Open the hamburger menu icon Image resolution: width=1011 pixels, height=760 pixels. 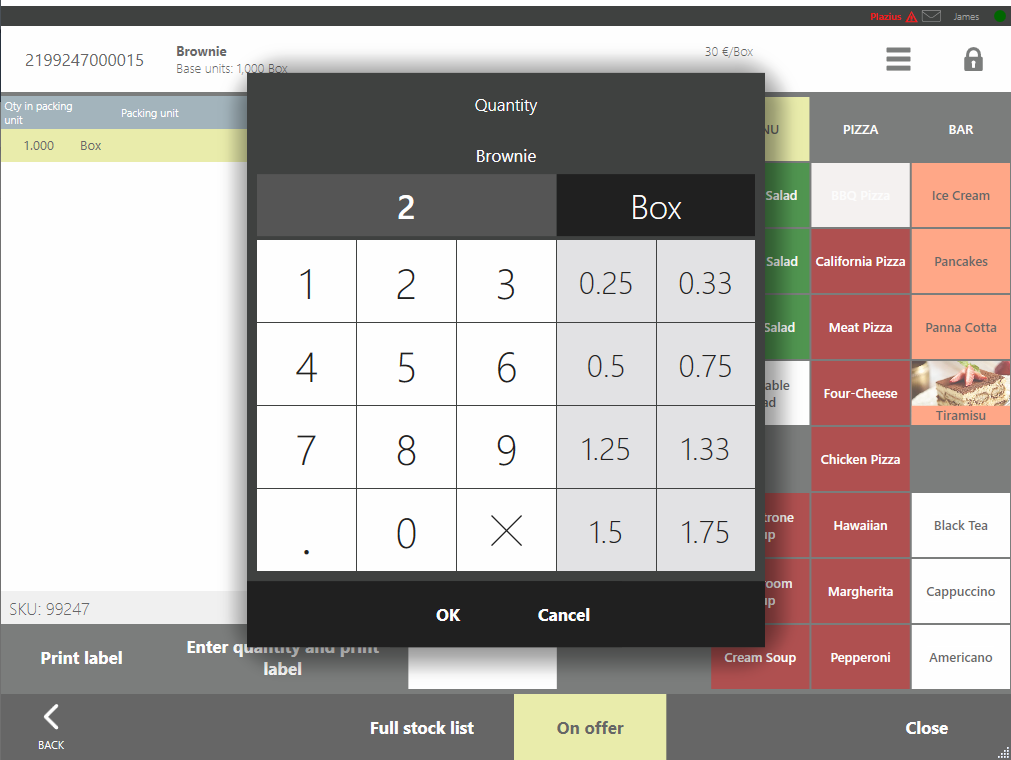(x=897, y=60)
